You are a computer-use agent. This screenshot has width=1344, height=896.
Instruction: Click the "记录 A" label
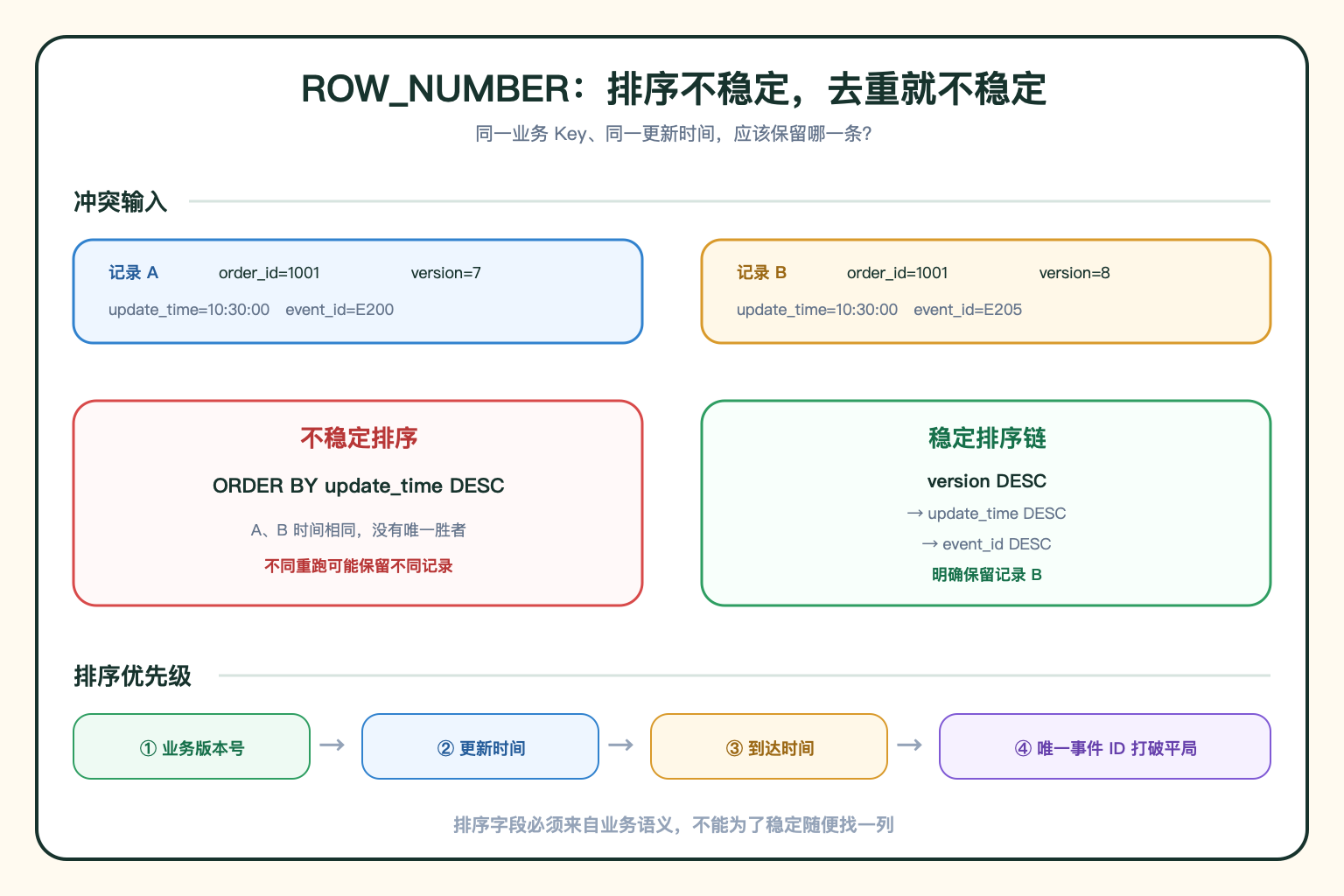(x=133, y=273)
